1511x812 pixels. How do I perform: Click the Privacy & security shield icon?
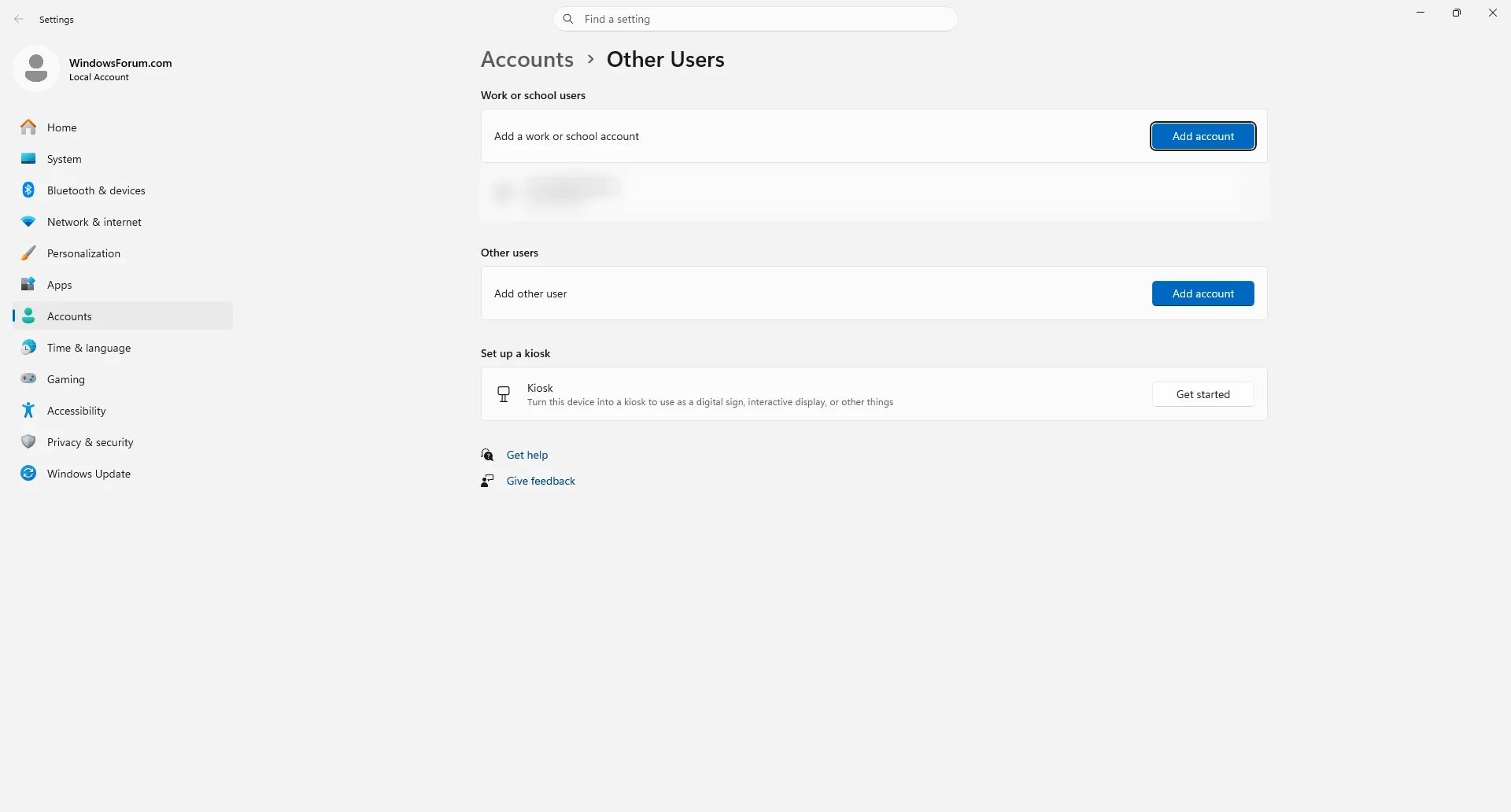(x=28, y=442)
